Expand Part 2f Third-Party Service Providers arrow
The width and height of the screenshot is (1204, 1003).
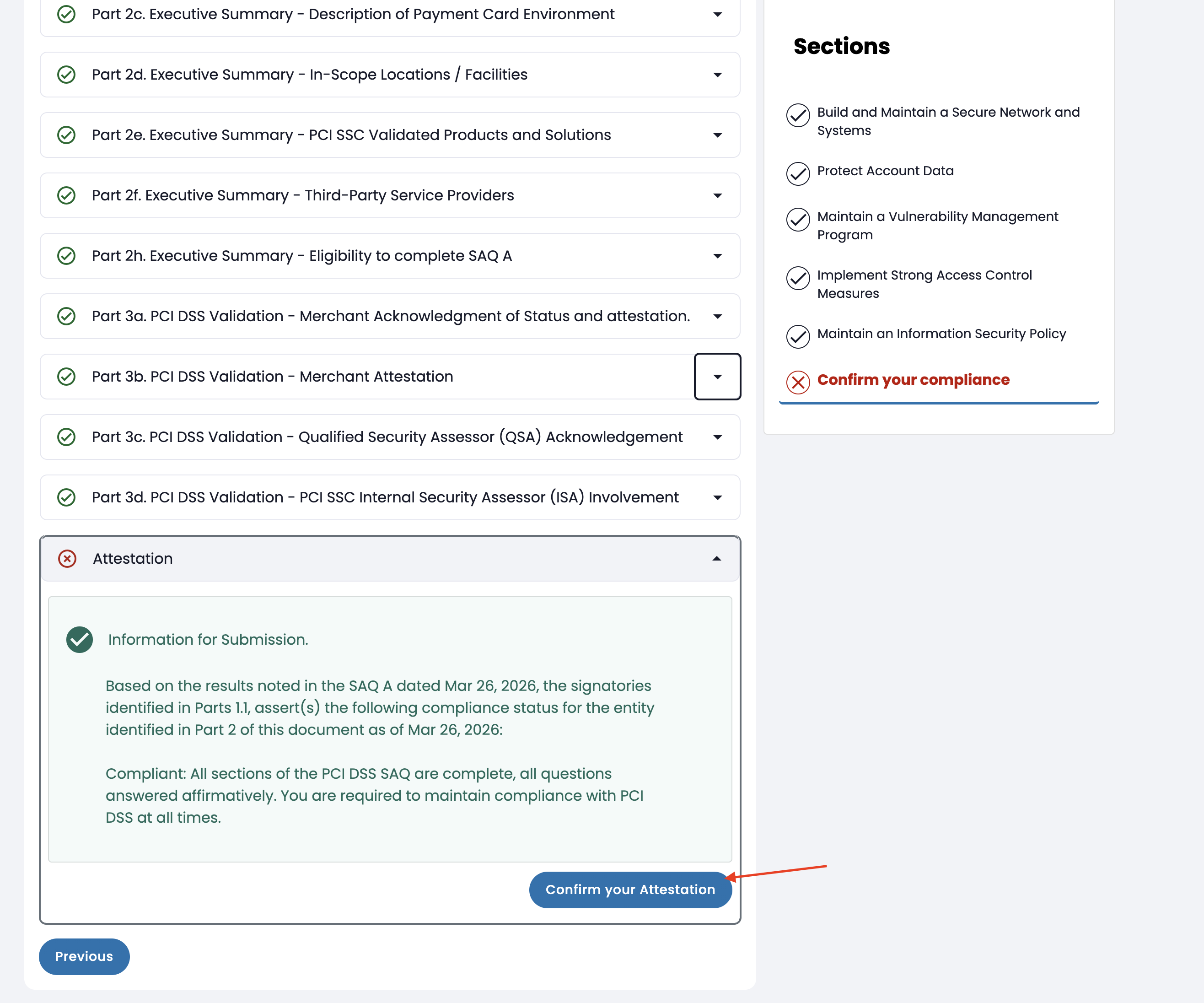717,195
